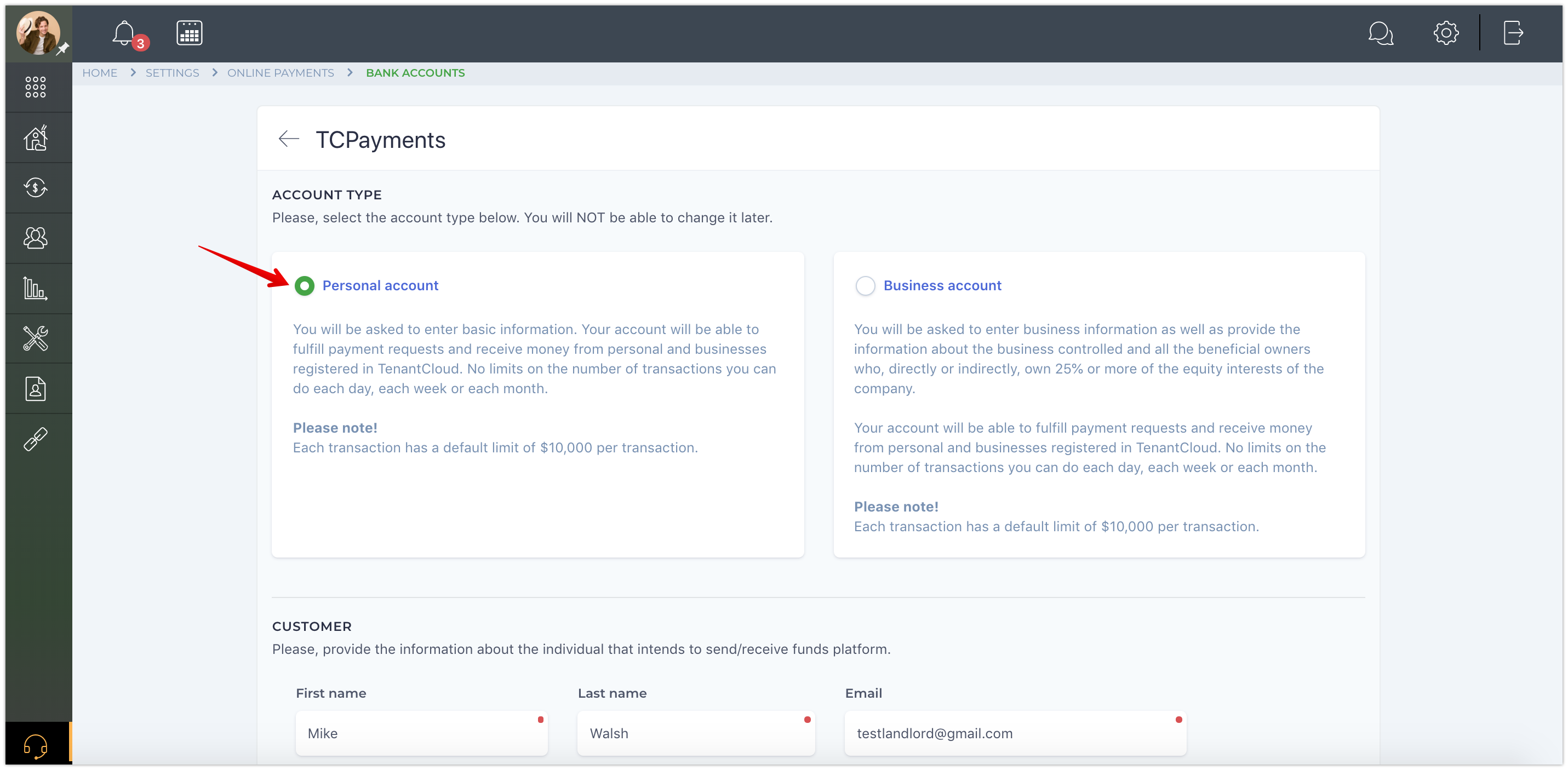Open the apps grid menu in sidebar
Screen dimensions: 1568x770
(35, 87)
